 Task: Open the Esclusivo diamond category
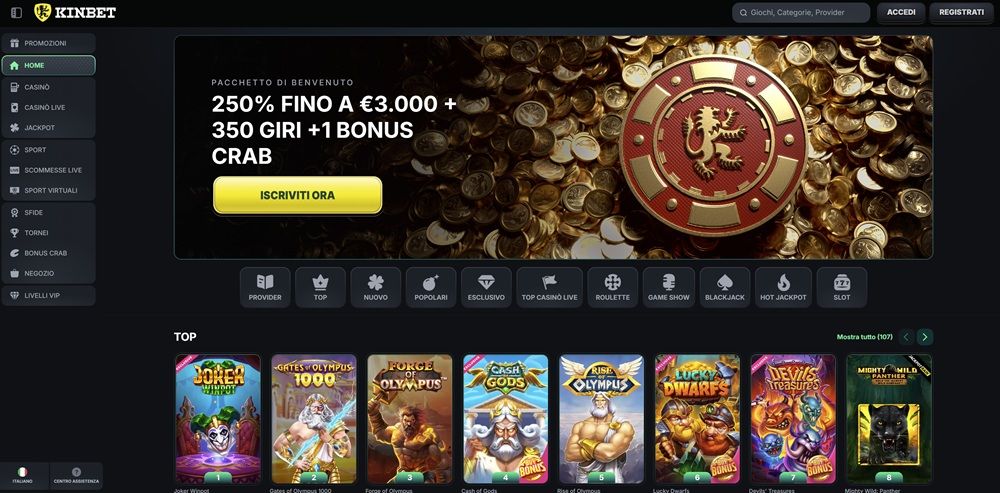pos(486,287)
